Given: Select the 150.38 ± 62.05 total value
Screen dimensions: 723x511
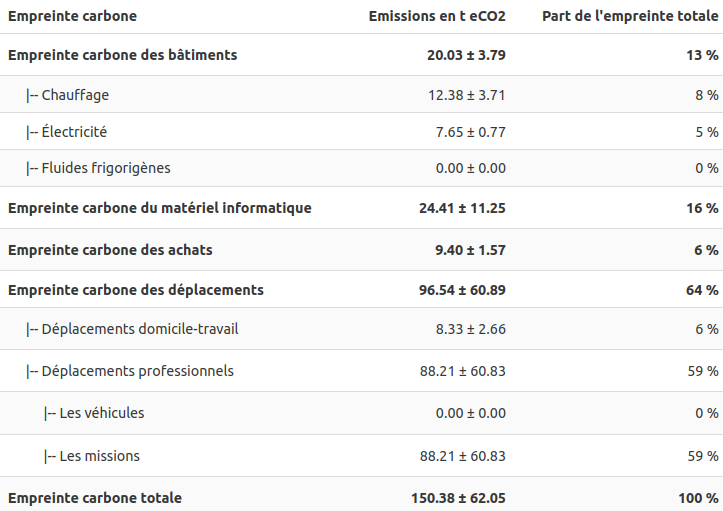Looking at the screenshot, I should pos(458,498).
